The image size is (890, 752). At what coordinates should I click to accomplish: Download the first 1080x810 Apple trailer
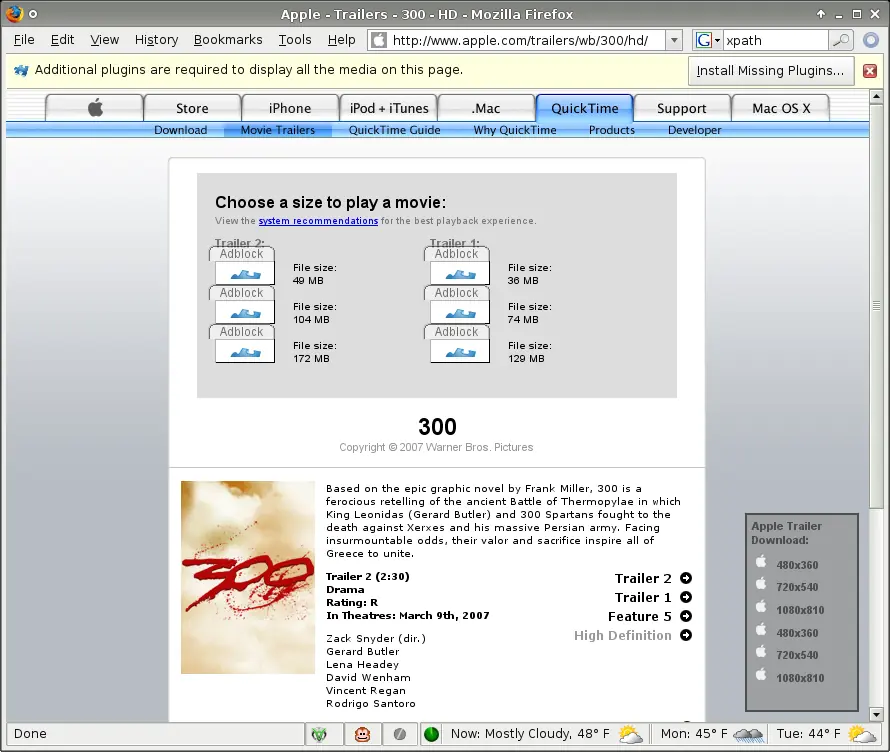[800, 610]
